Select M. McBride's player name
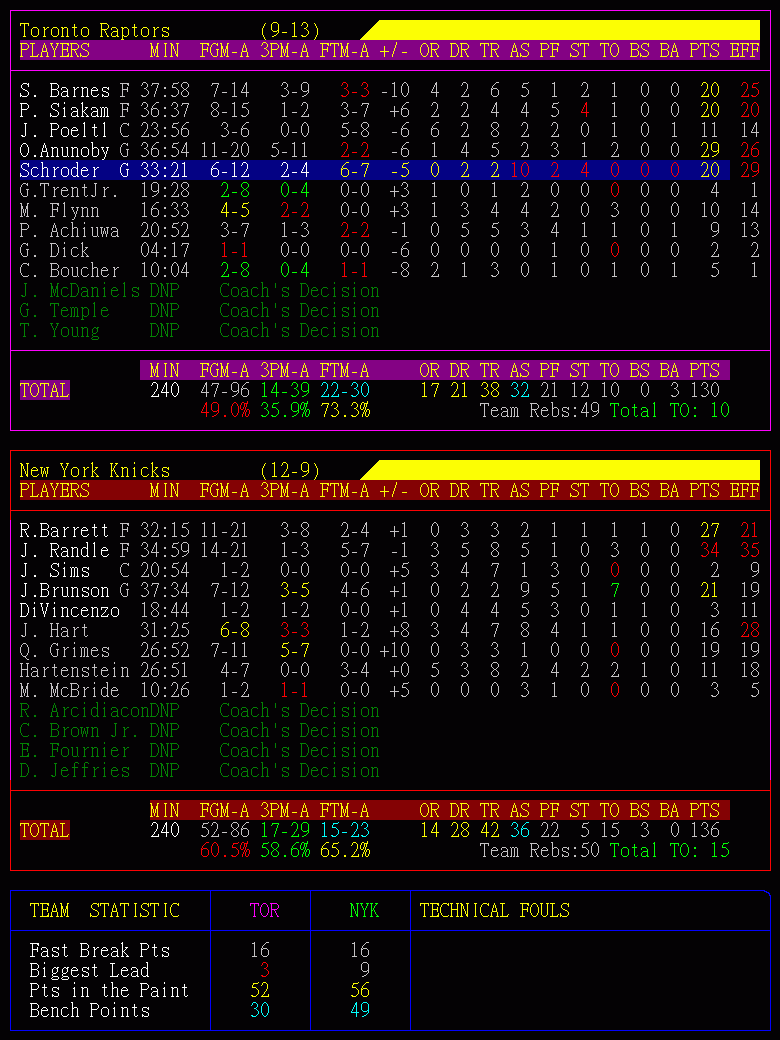The width and height of the screenshot is (780, 1040). (x=70, y=690)
